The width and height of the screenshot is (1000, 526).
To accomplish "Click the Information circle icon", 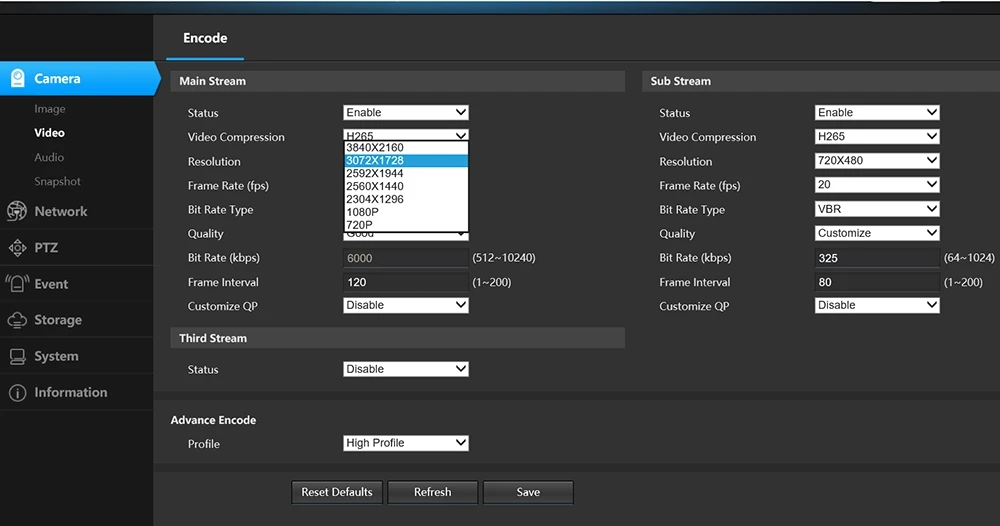I will 17,393.
